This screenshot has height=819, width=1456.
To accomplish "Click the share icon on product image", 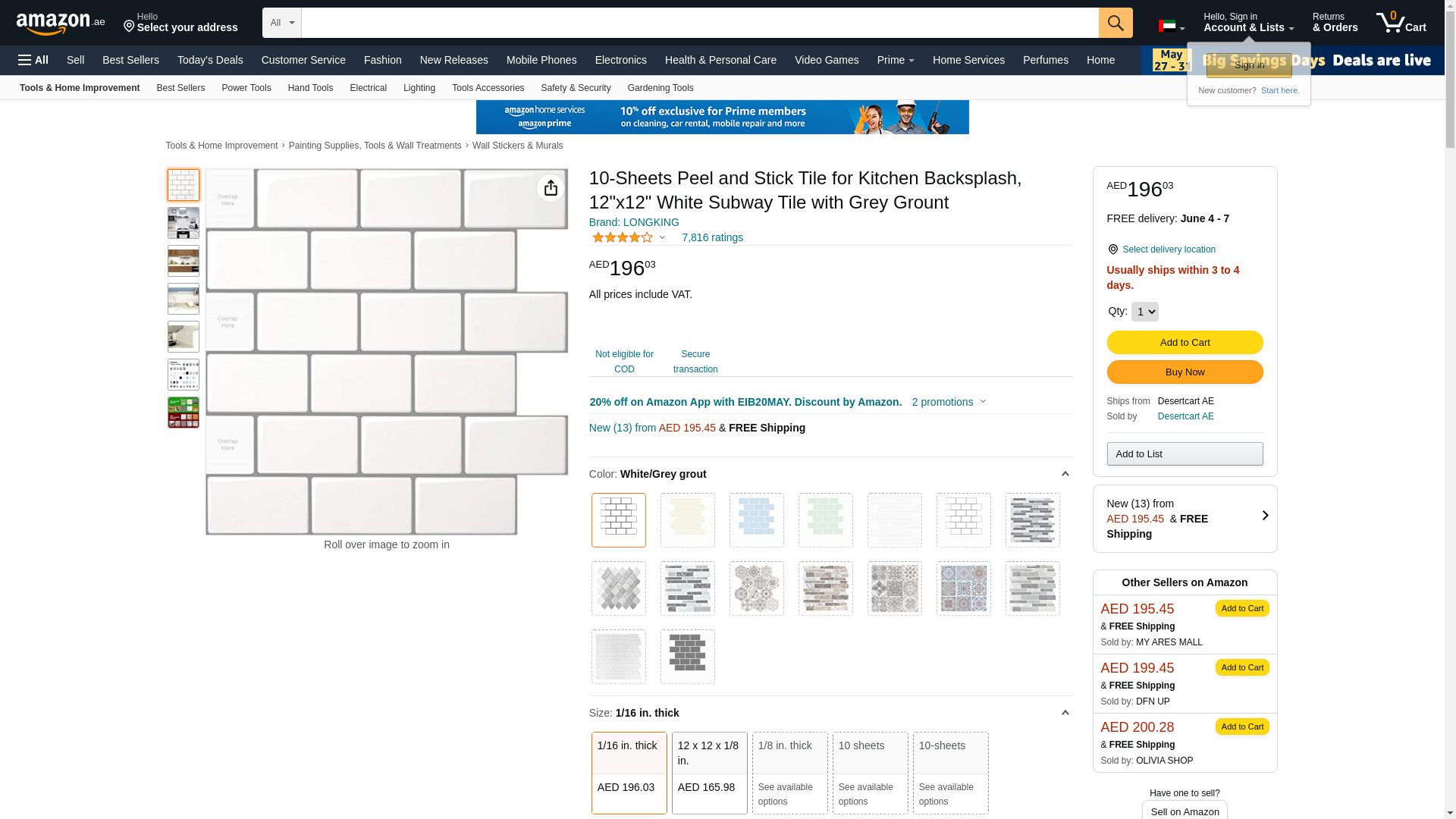I will 550,188.
